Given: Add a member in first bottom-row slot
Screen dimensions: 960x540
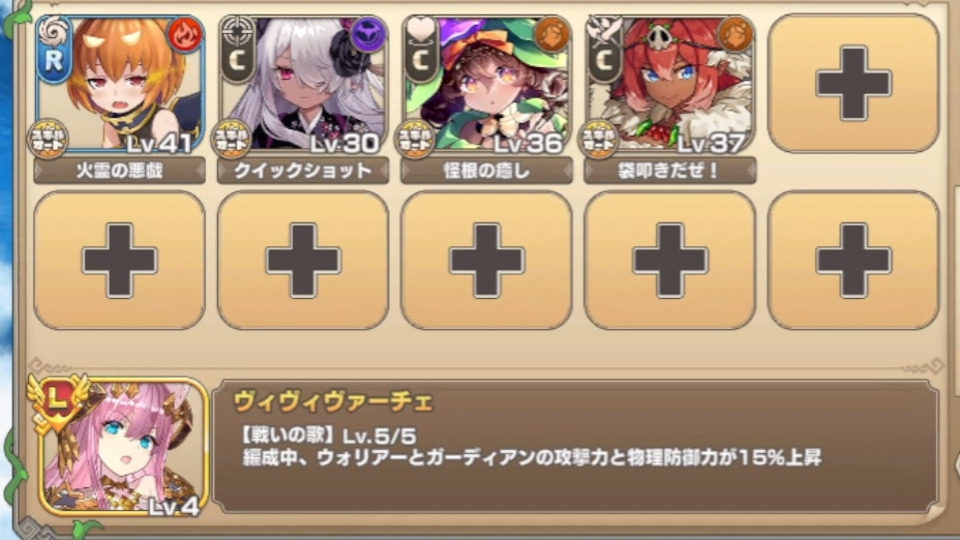Looking at the screenshot, I should (x=119, y=260).
